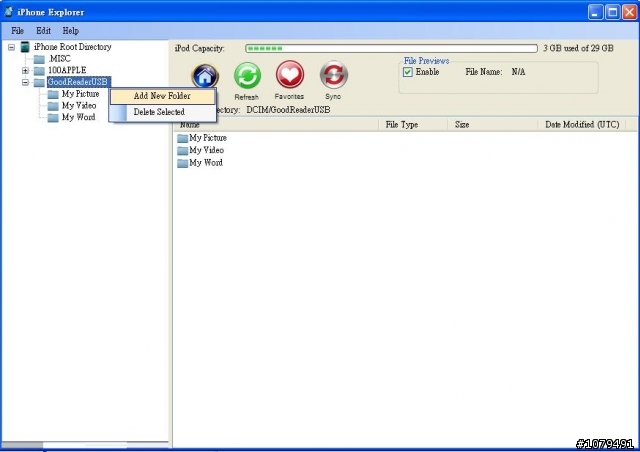Select My Picture label in tree
640x452 pixels.
[x=80, y=94]
